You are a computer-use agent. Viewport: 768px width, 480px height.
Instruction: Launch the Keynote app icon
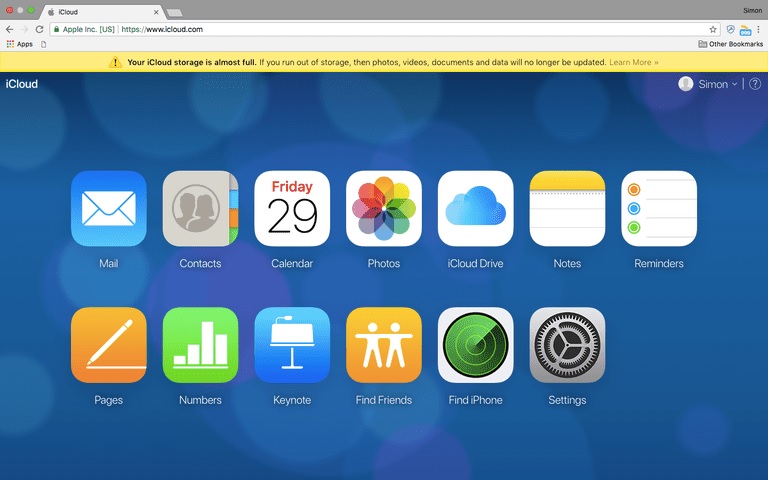click(x=292, y=345)
